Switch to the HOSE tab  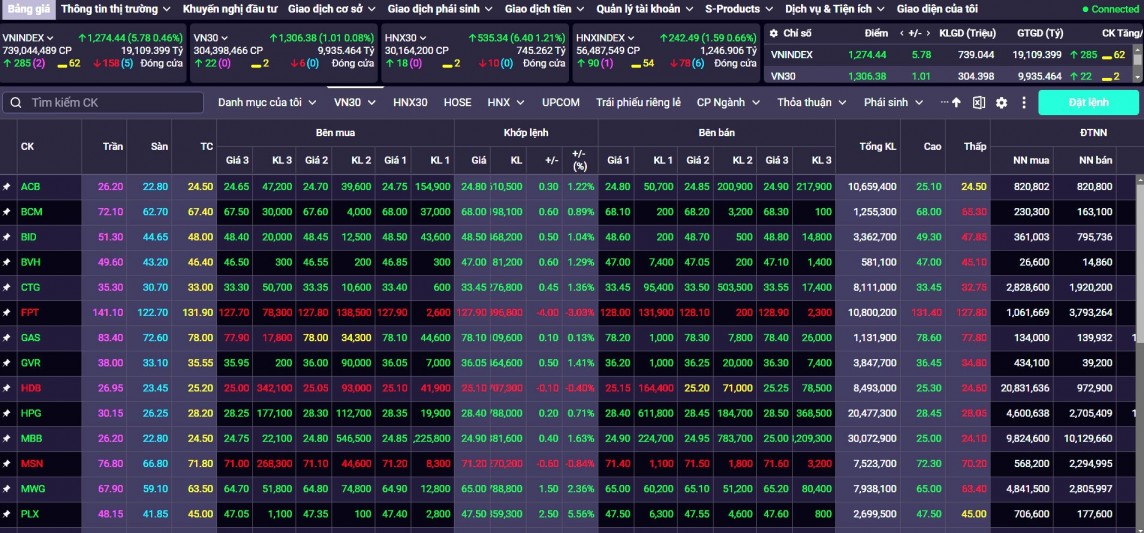[457, 103]
